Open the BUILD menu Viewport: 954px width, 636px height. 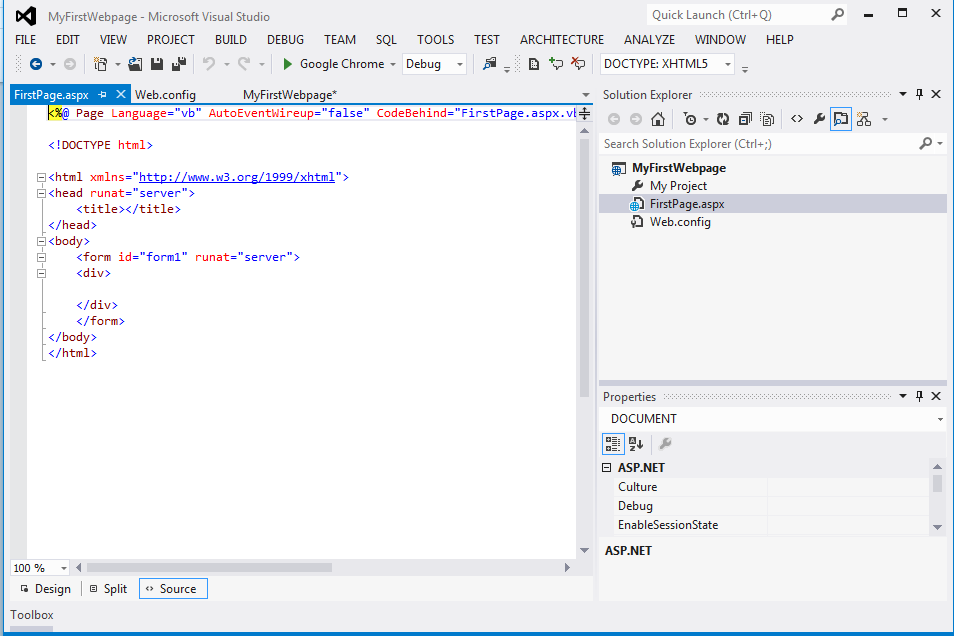coord(231,40)
